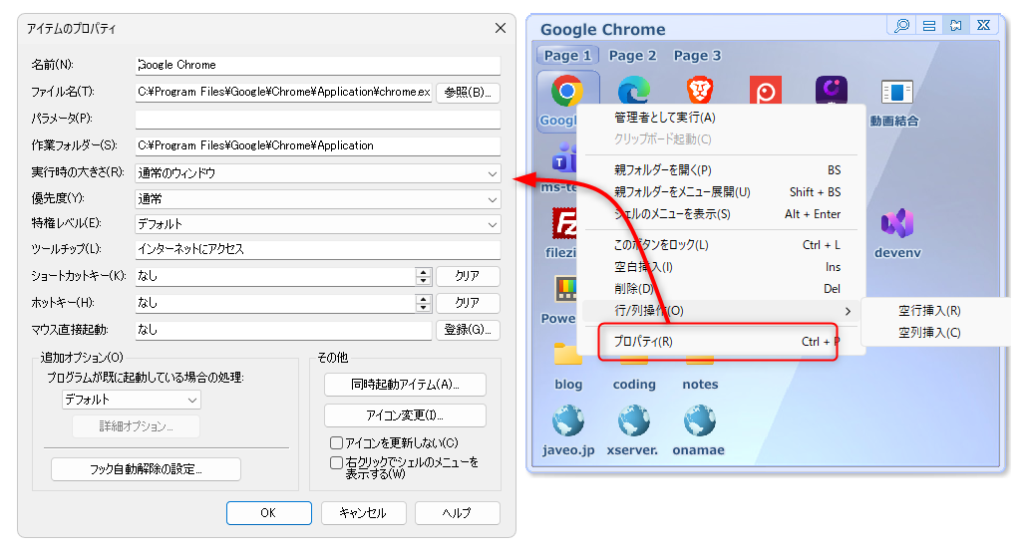
Task: Focus the マウス直接起動 field
Action: click(x=284, y=330)
